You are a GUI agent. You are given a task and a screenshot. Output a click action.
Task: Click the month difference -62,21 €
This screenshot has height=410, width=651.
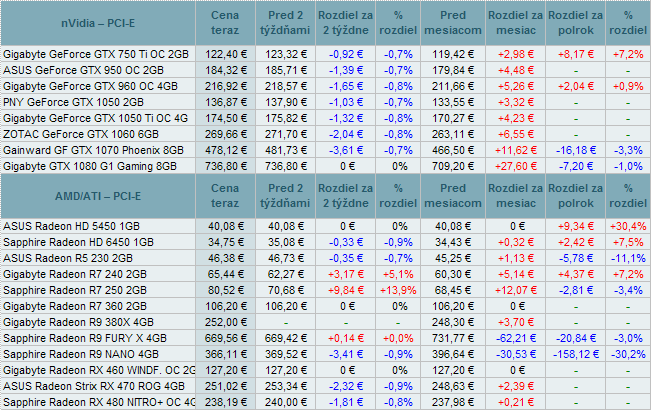click(516, 338)
